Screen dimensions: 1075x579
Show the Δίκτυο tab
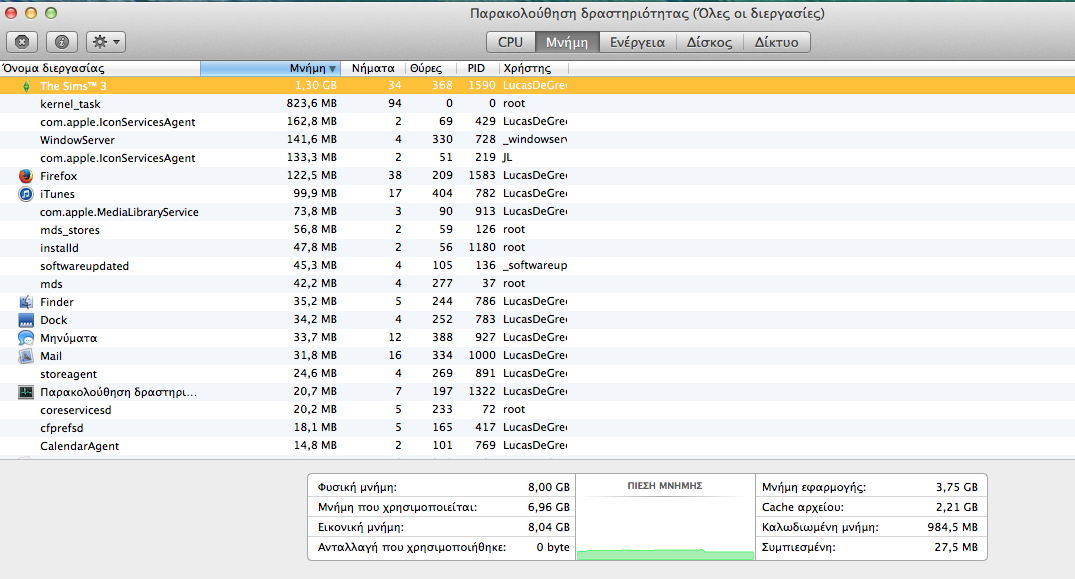click(777, 42)
